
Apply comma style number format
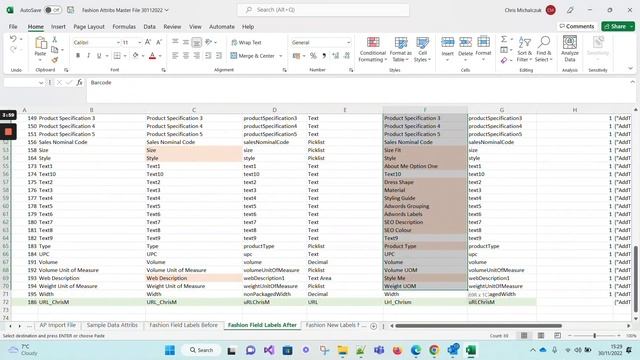(324, 56)
